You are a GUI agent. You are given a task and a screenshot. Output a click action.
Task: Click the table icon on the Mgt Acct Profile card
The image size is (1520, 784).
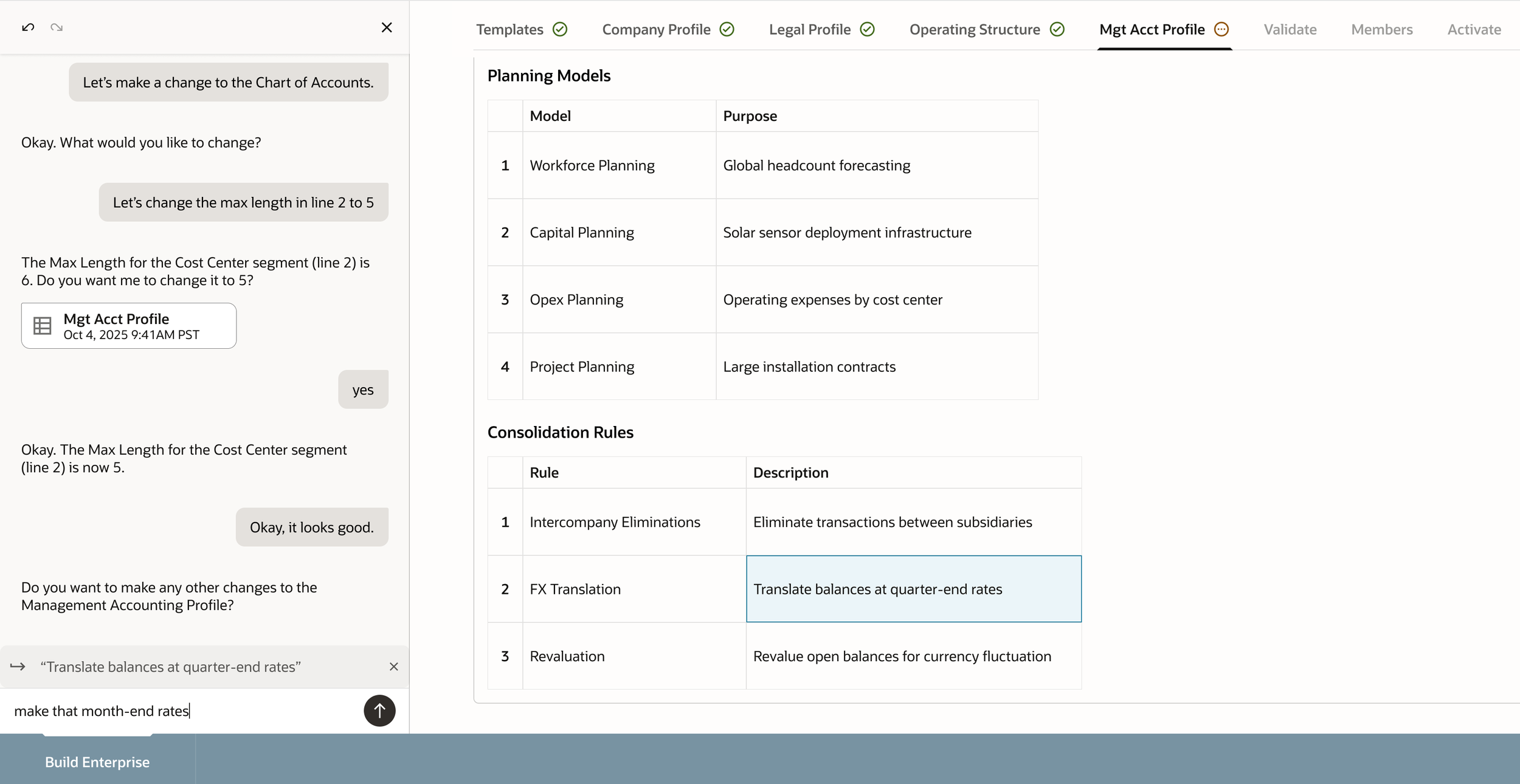(43, 325)
